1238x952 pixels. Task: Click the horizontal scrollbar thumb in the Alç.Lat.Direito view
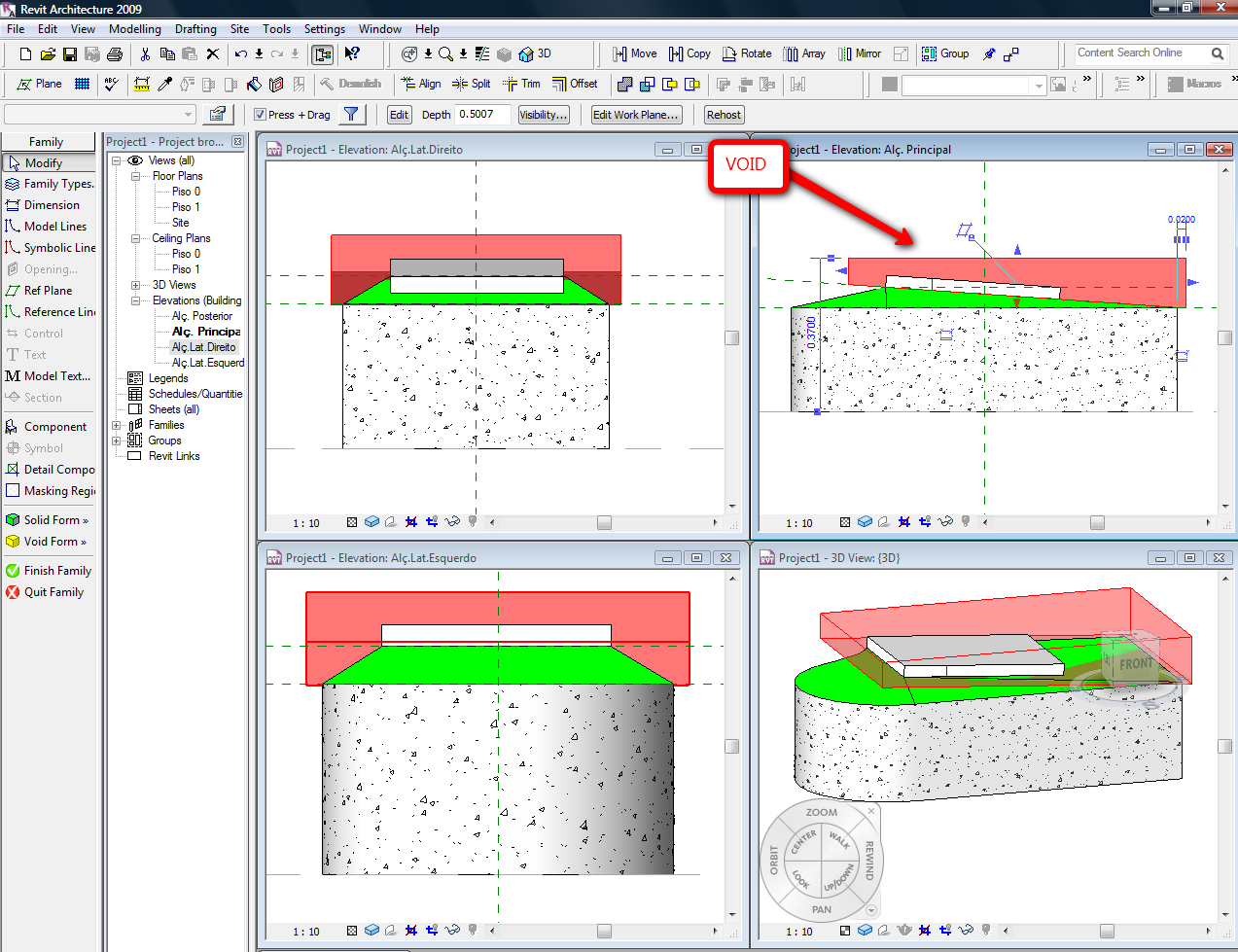tap(604, 523)
